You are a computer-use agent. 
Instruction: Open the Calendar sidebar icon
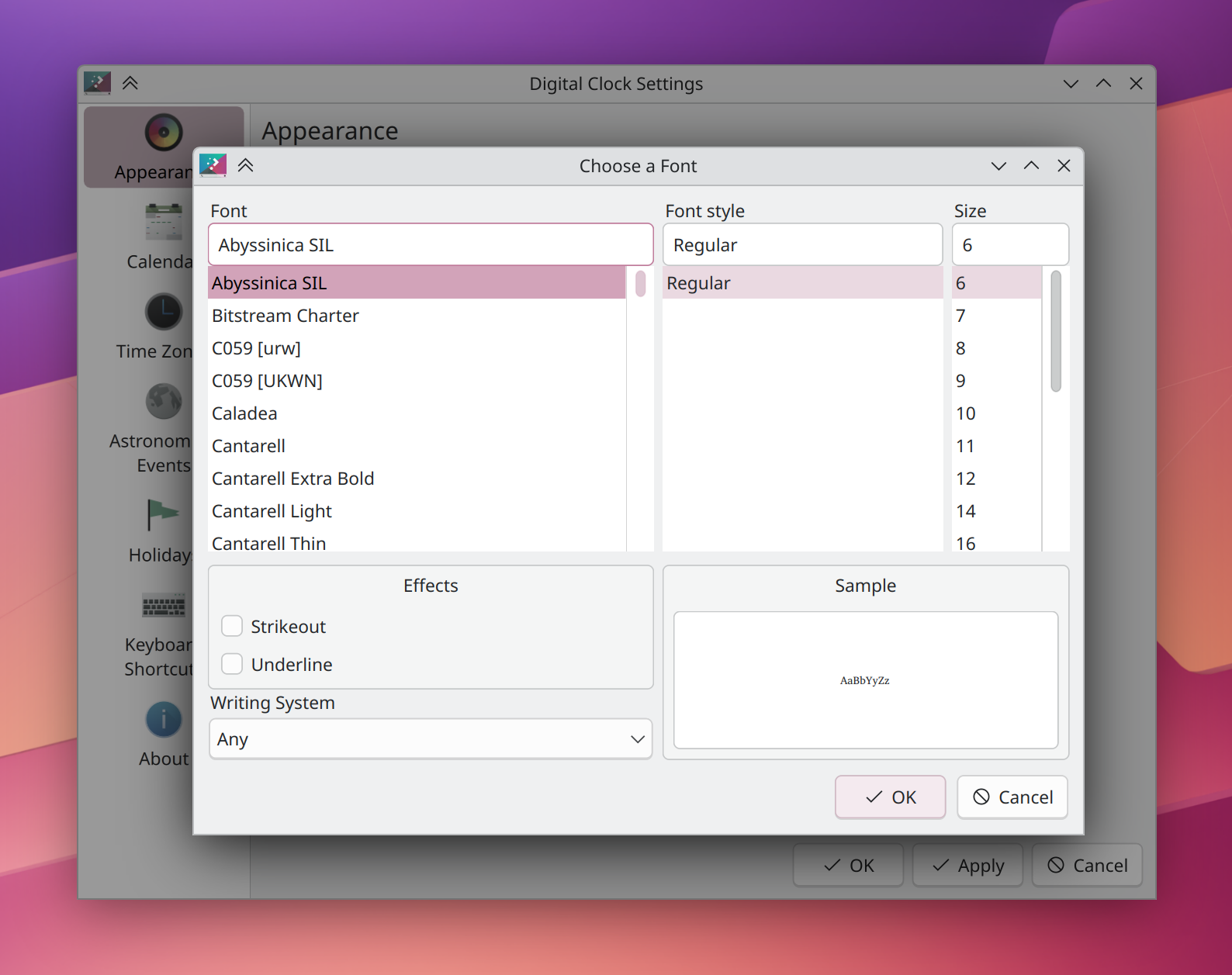[164, 222]
